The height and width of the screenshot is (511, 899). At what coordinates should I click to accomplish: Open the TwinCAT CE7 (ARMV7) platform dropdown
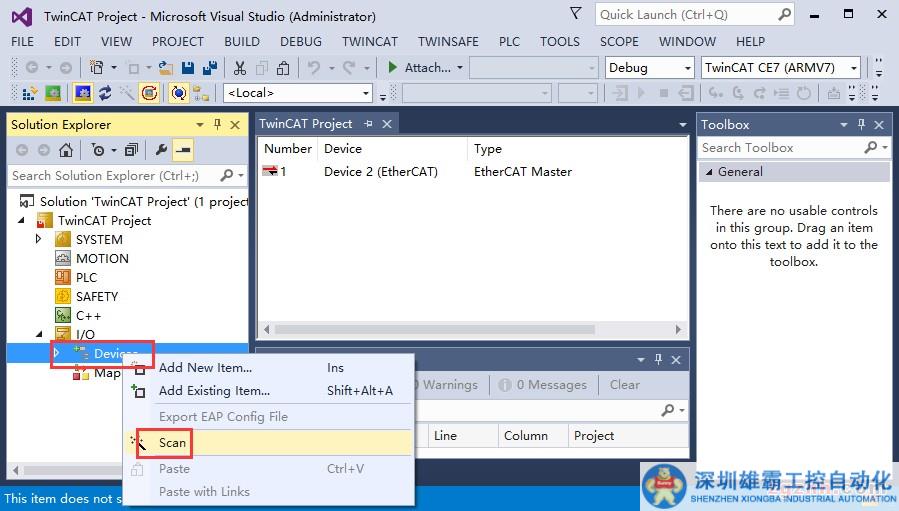click(x=781, y=68)
